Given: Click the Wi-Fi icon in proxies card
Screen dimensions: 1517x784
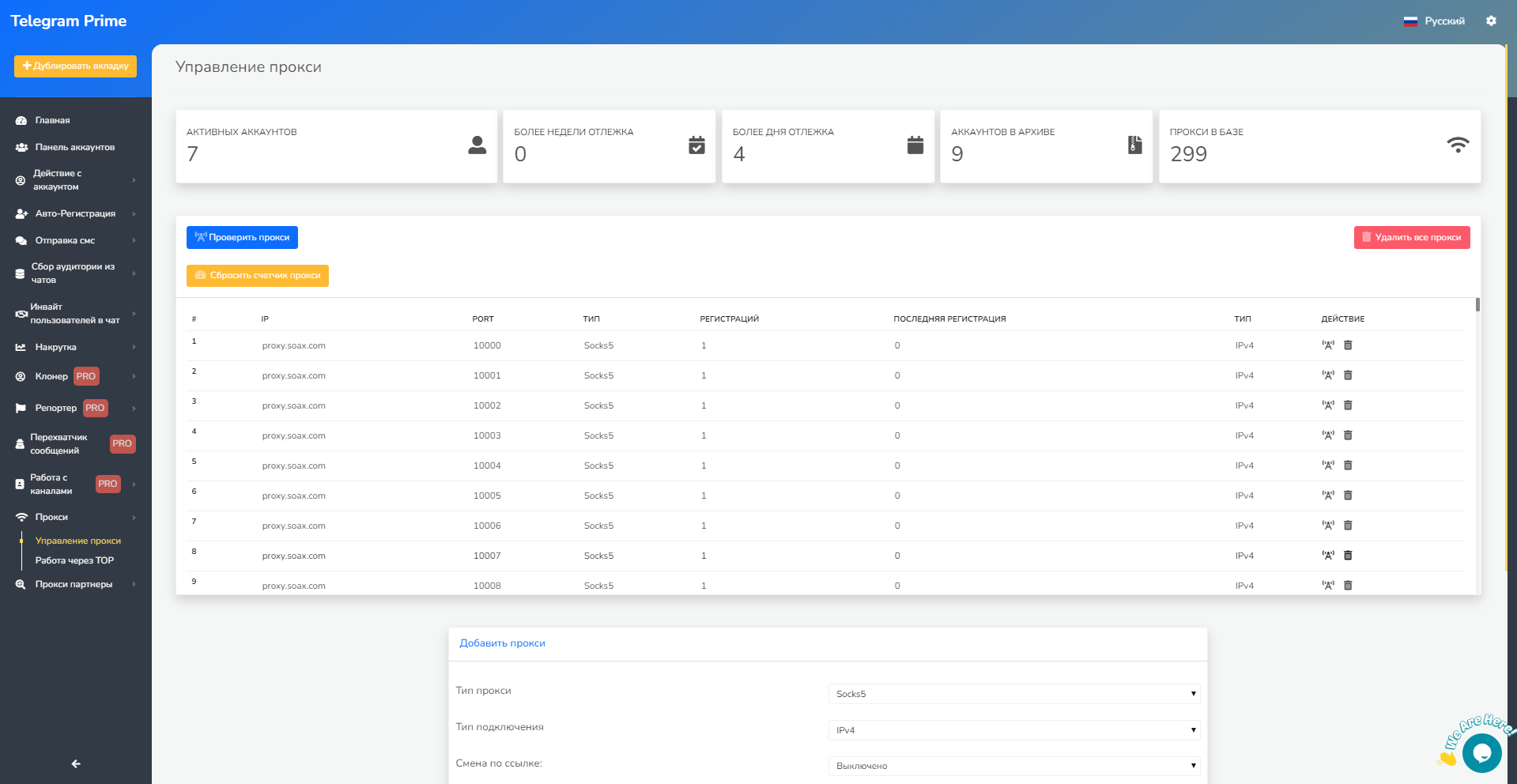Looking at the screenshot, I should click(x=1458, y=145).
